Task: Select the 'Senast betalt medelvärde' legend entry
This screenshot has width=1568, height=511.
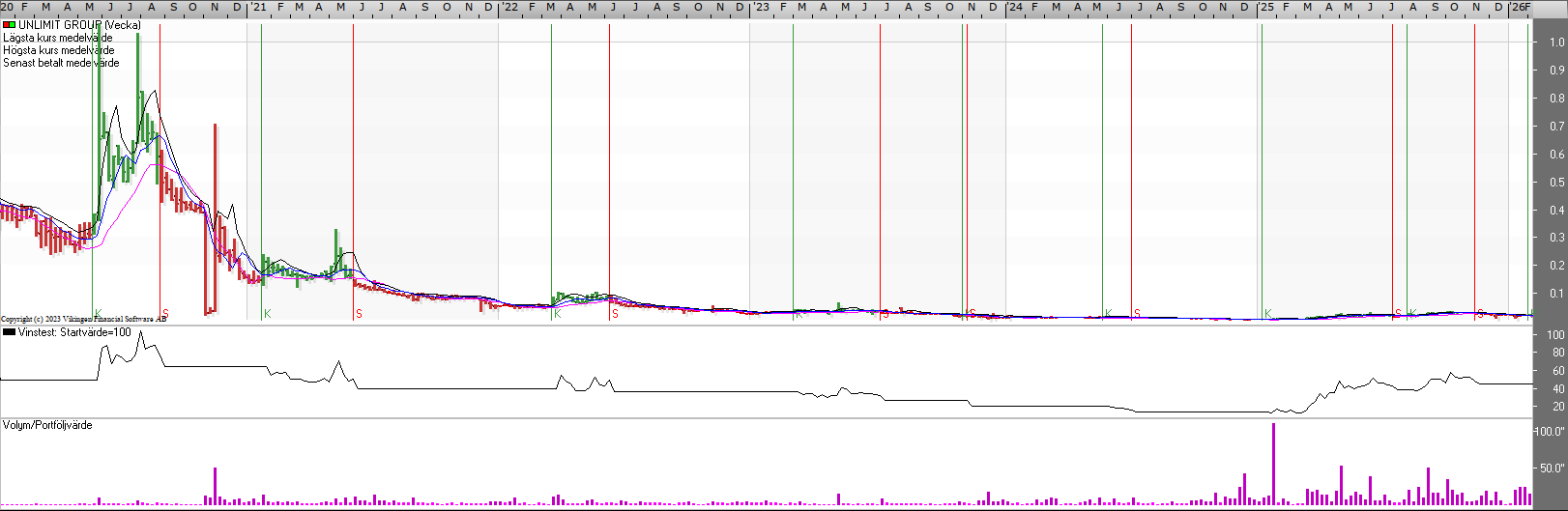Action: pyautogui.click(x=61, y=63)
